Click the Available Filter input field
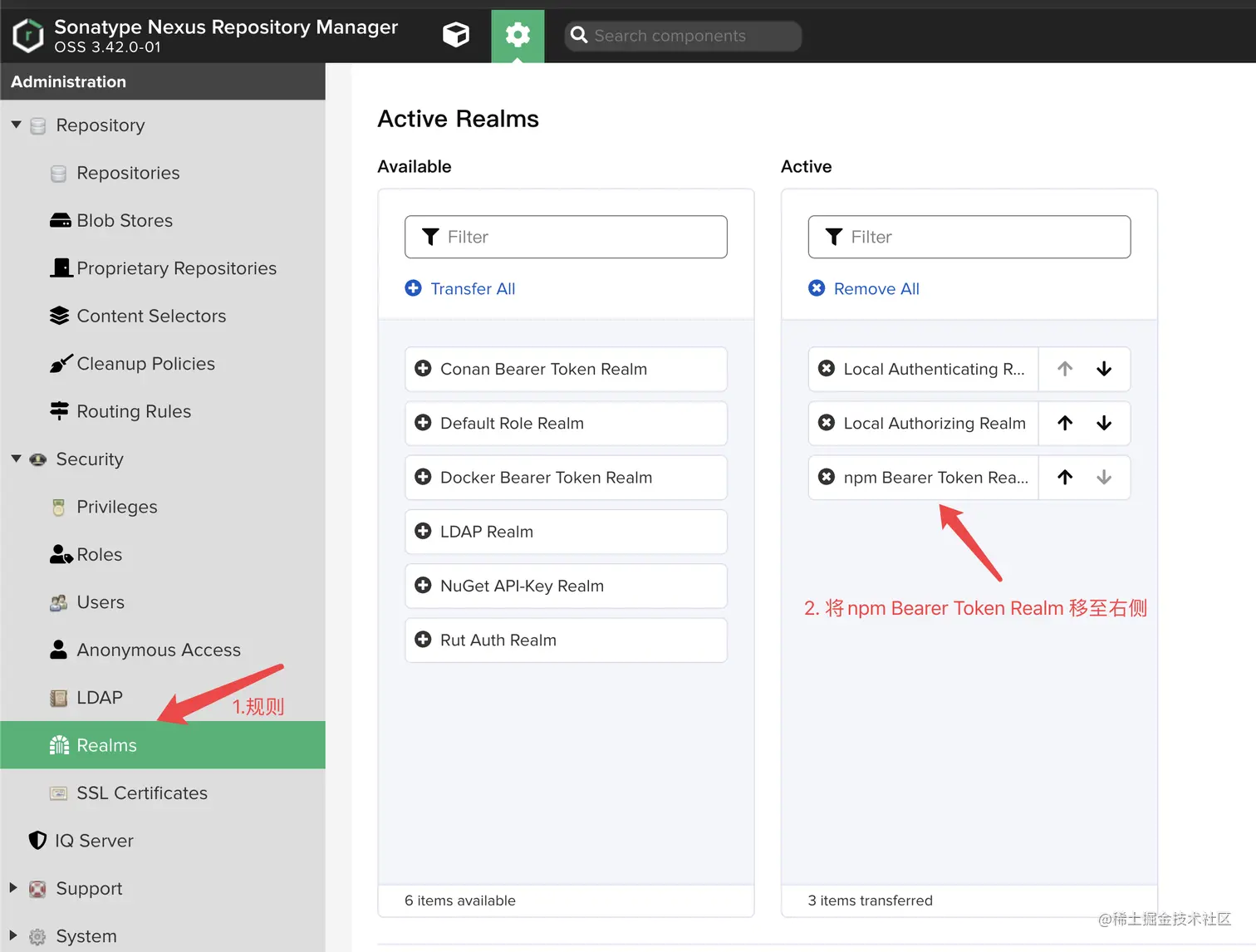This screenshot has width=1256, height=952. tap(566, 237)
